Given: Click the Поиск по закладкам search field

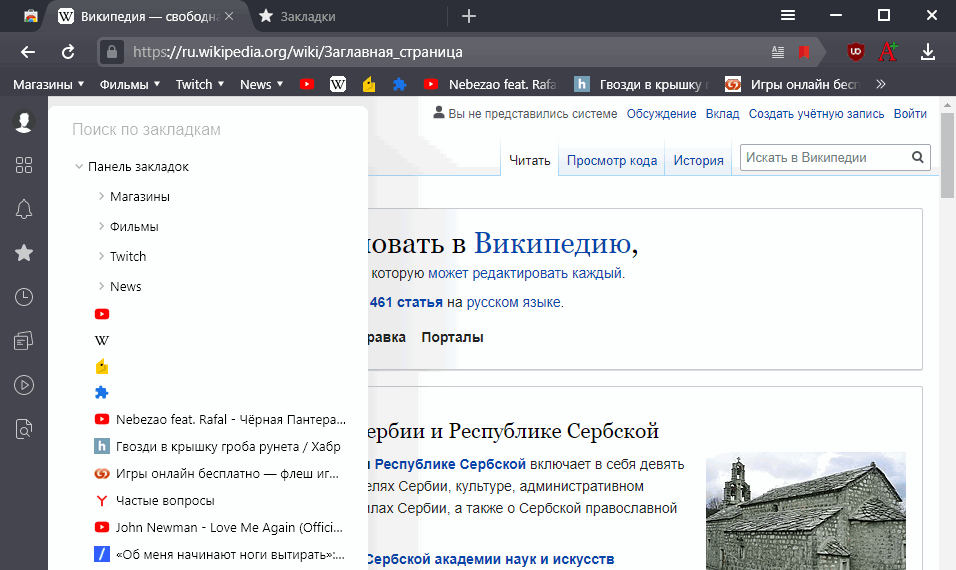Looking at the screenshot, I should [x=210, y=130].
